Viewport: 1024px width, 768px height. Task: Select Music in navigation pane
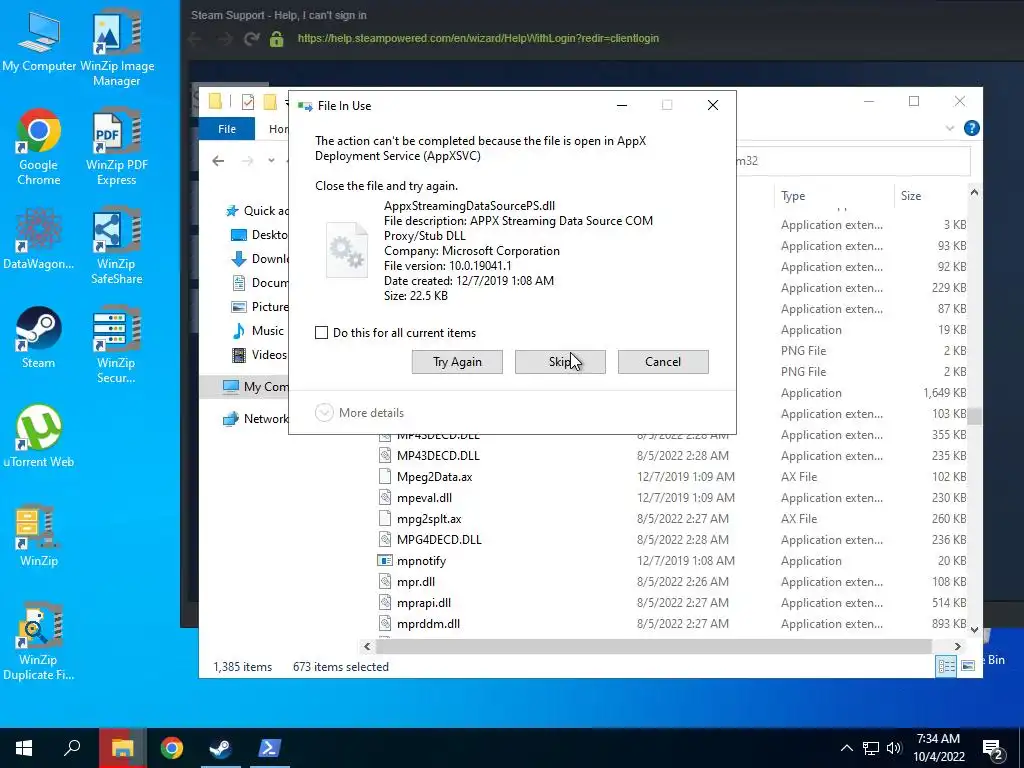(258, 330)
